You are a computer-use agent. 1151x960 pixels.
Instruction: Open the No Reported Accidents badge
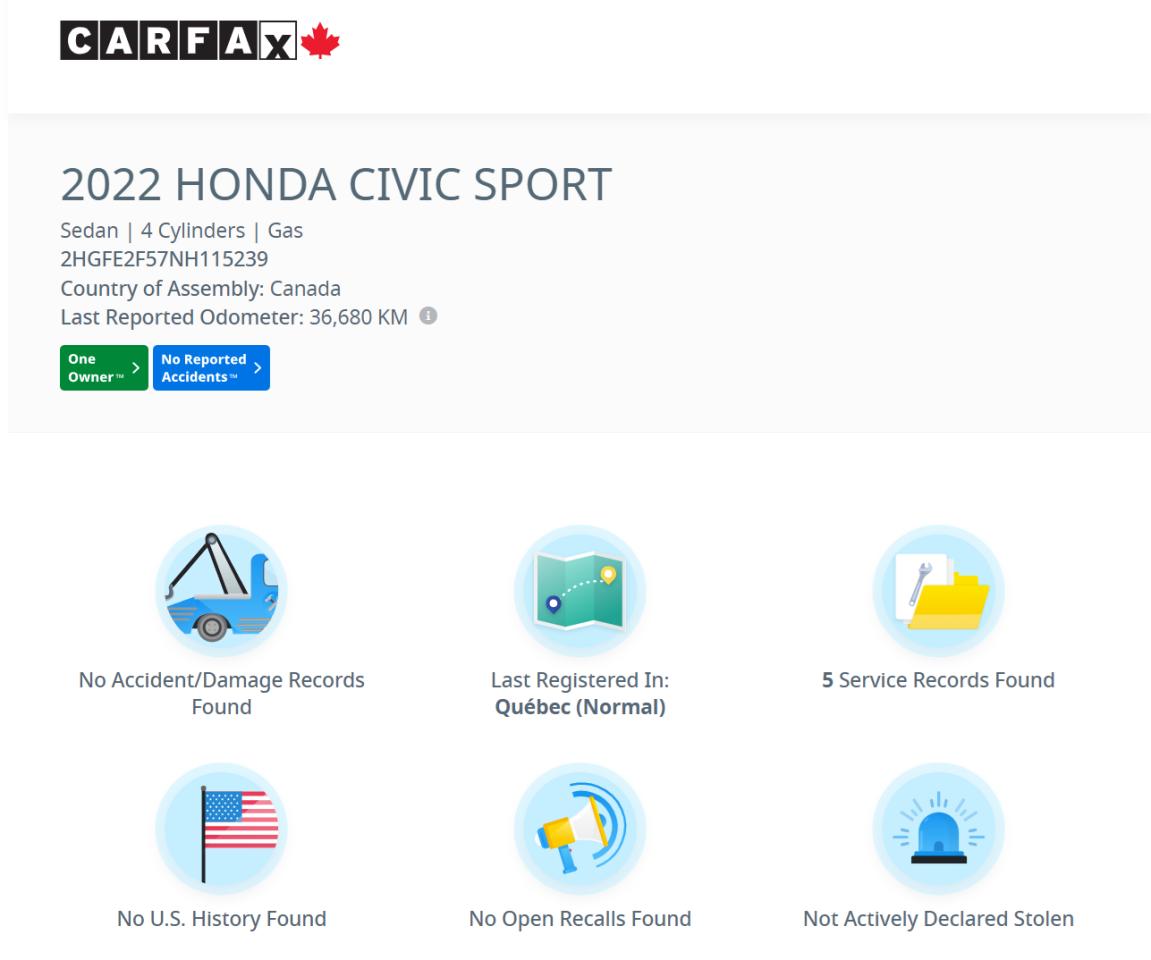211,368
